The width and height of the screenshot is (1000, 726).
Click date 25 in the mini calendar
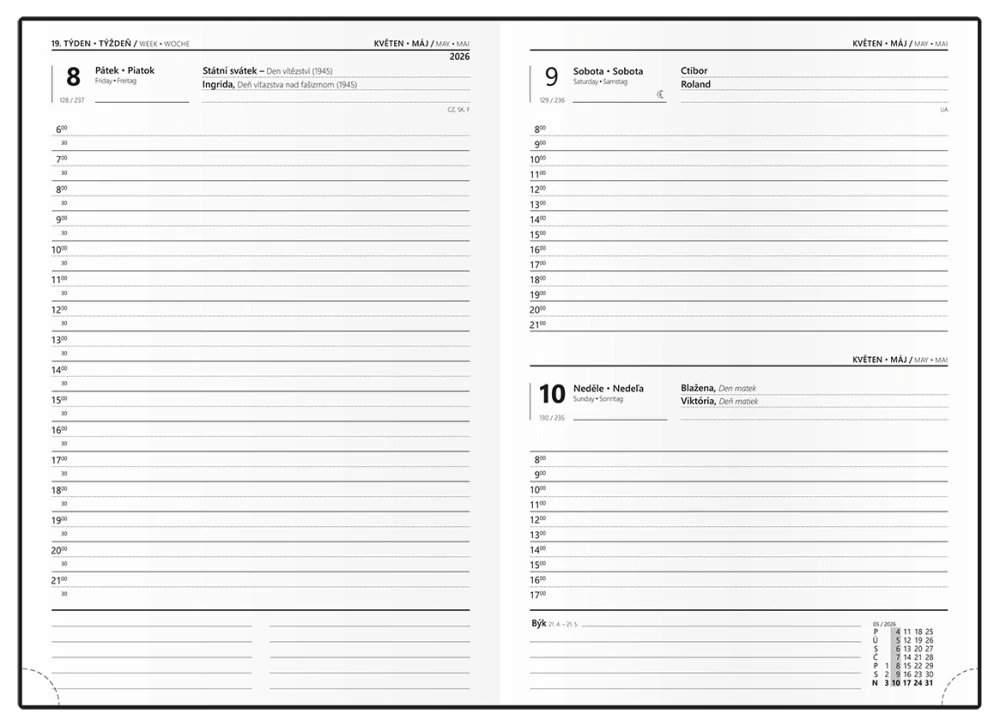tap(929, 632)
